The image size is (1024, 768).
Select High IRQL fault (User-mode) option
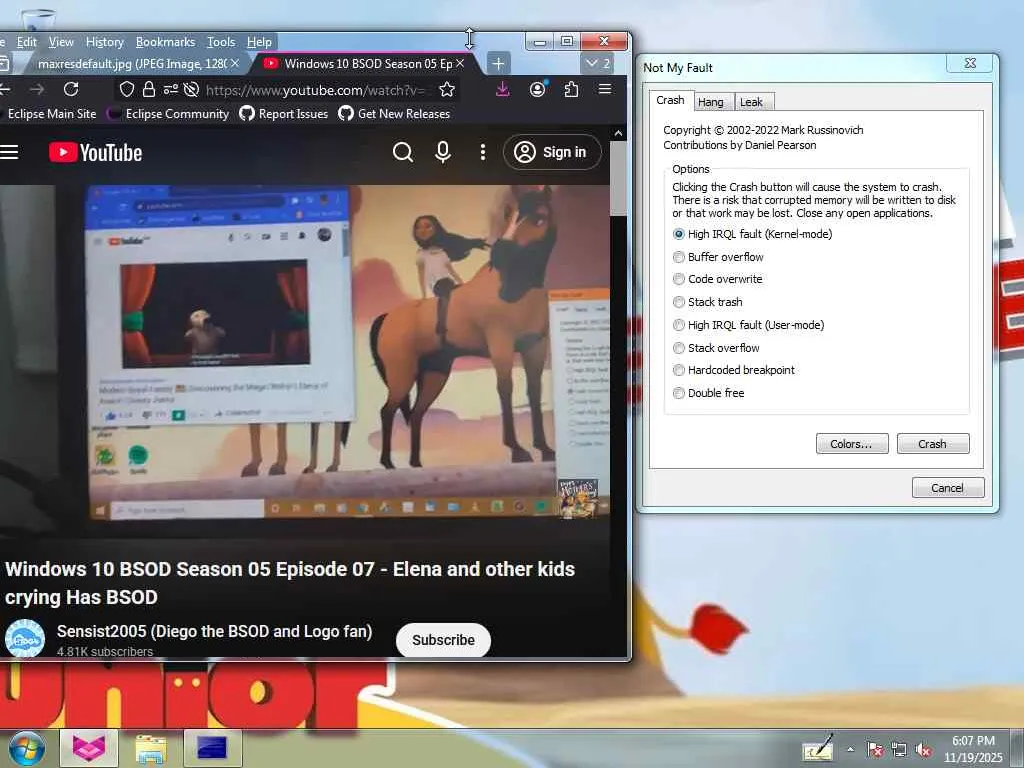coord(748,325)
